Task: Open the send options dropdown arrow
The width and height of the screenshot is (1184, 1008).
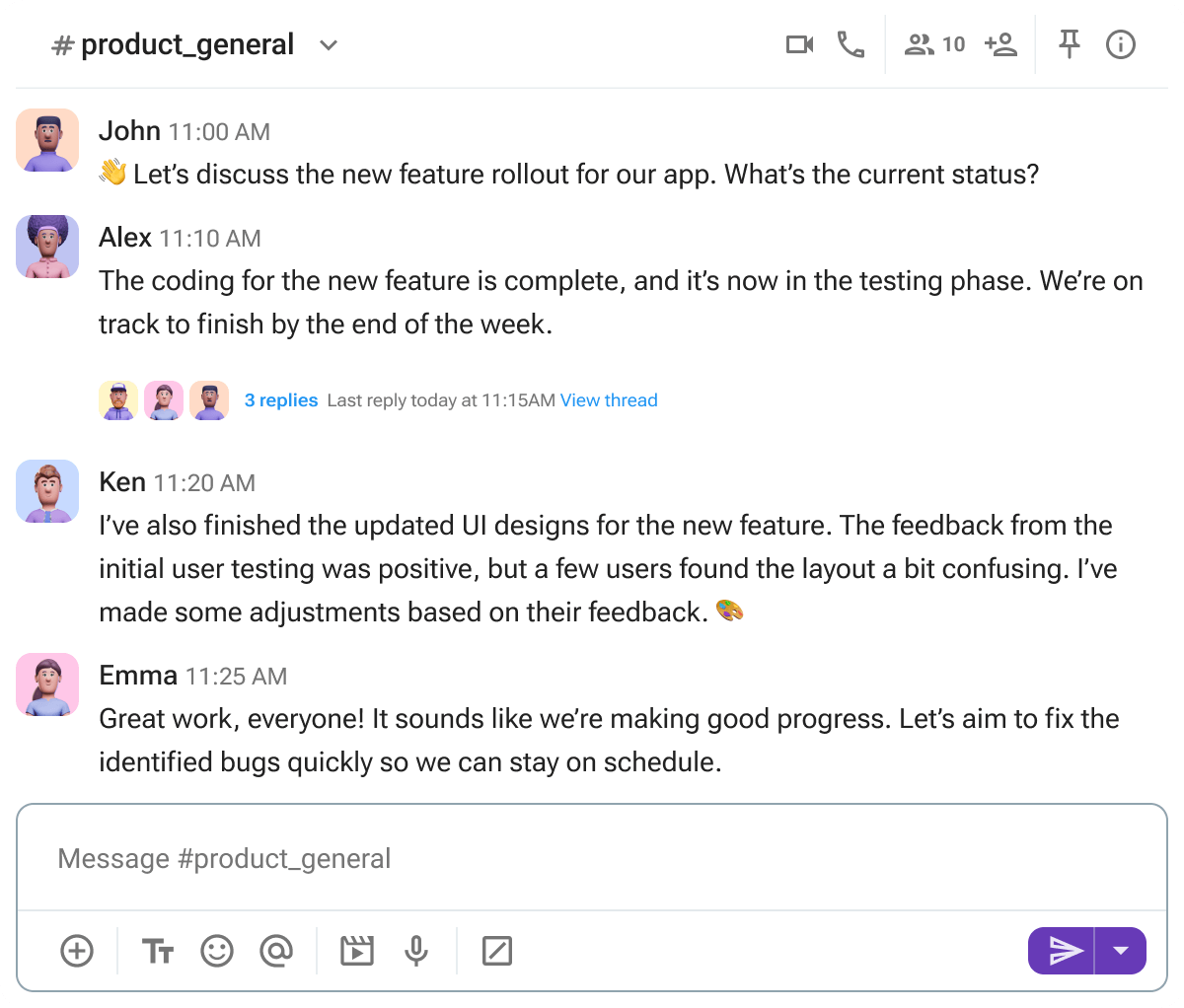Action: pos(1123,951)
